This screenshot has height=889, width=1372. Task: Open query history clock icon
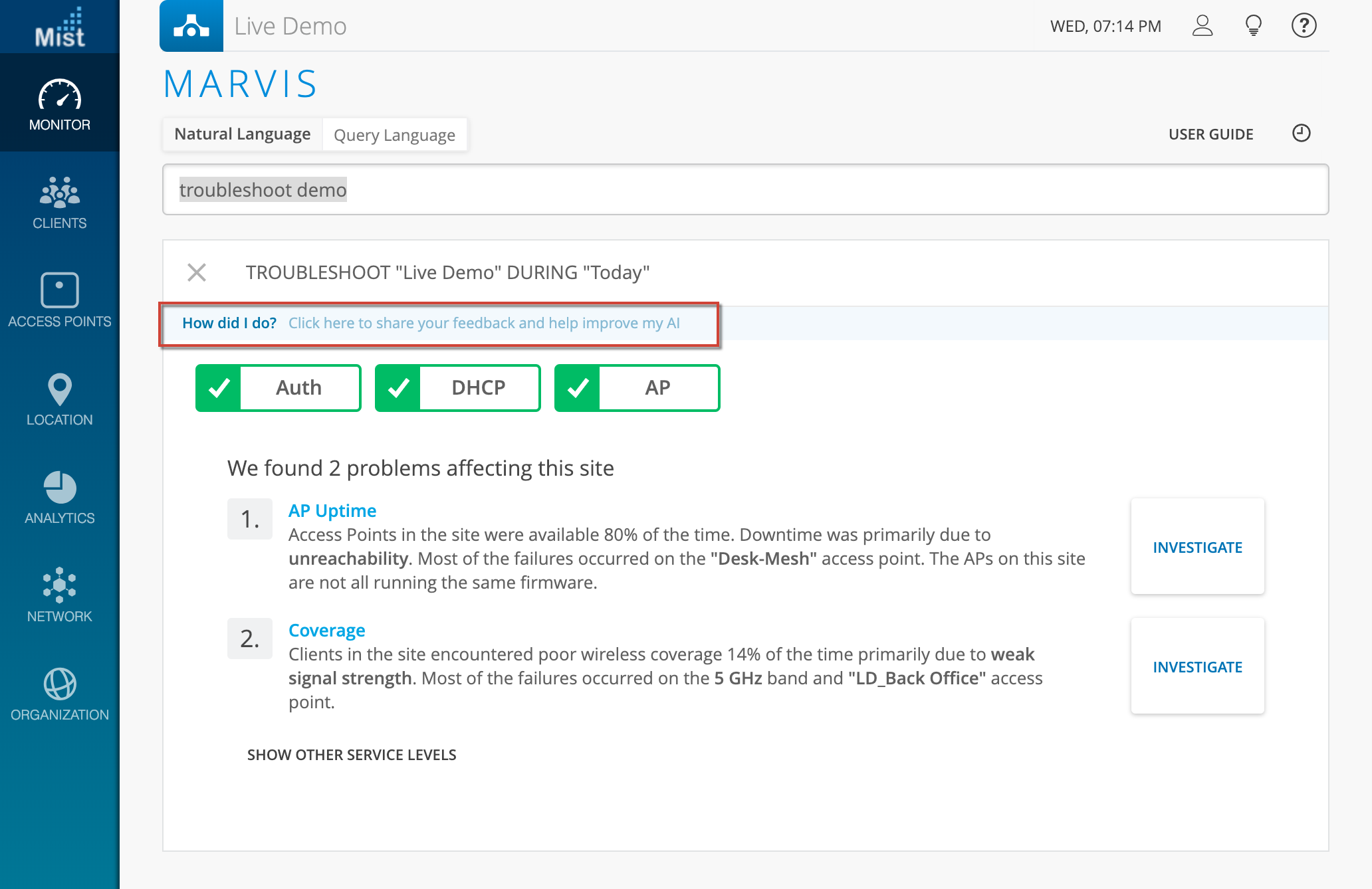[1301, 134]
